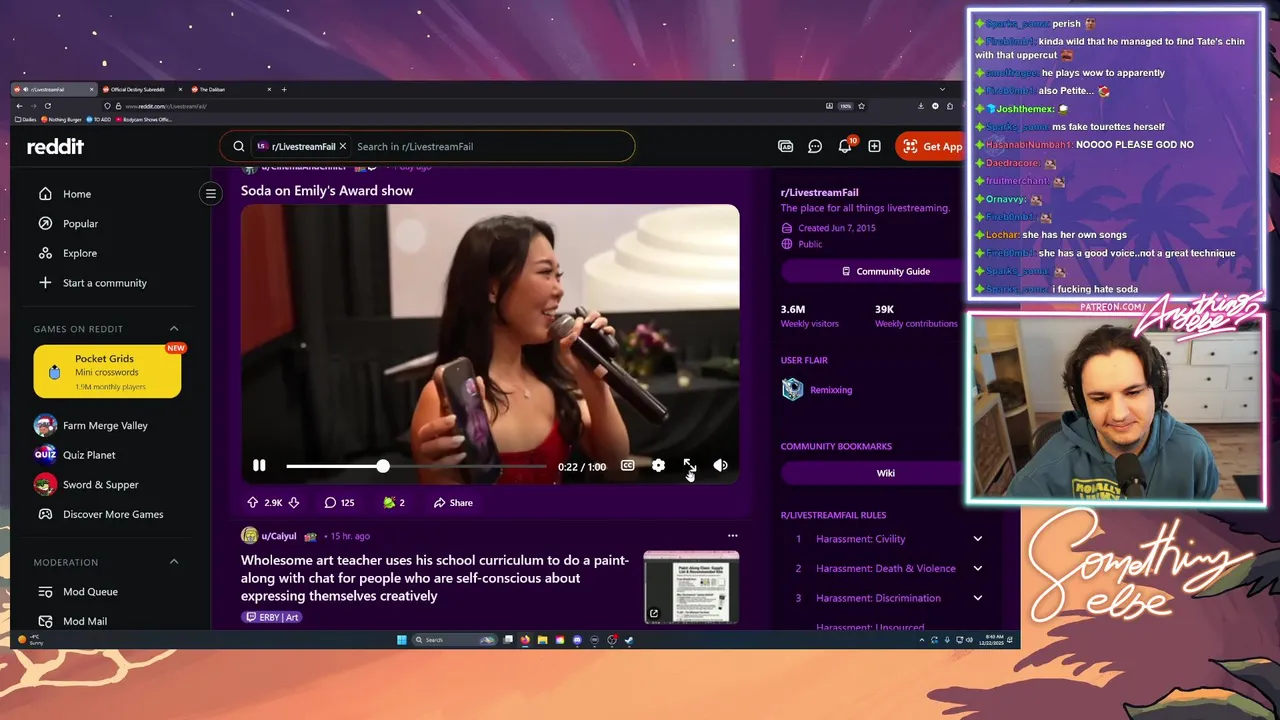Open the Dailies bookmarks folder

click(x=25, y=119)
